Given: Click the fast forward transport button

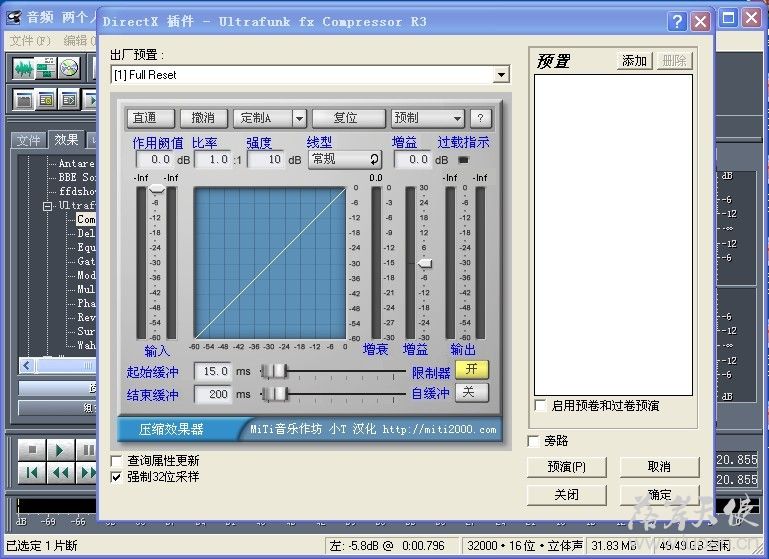Looking at the screenshot, I should (86, 473).
